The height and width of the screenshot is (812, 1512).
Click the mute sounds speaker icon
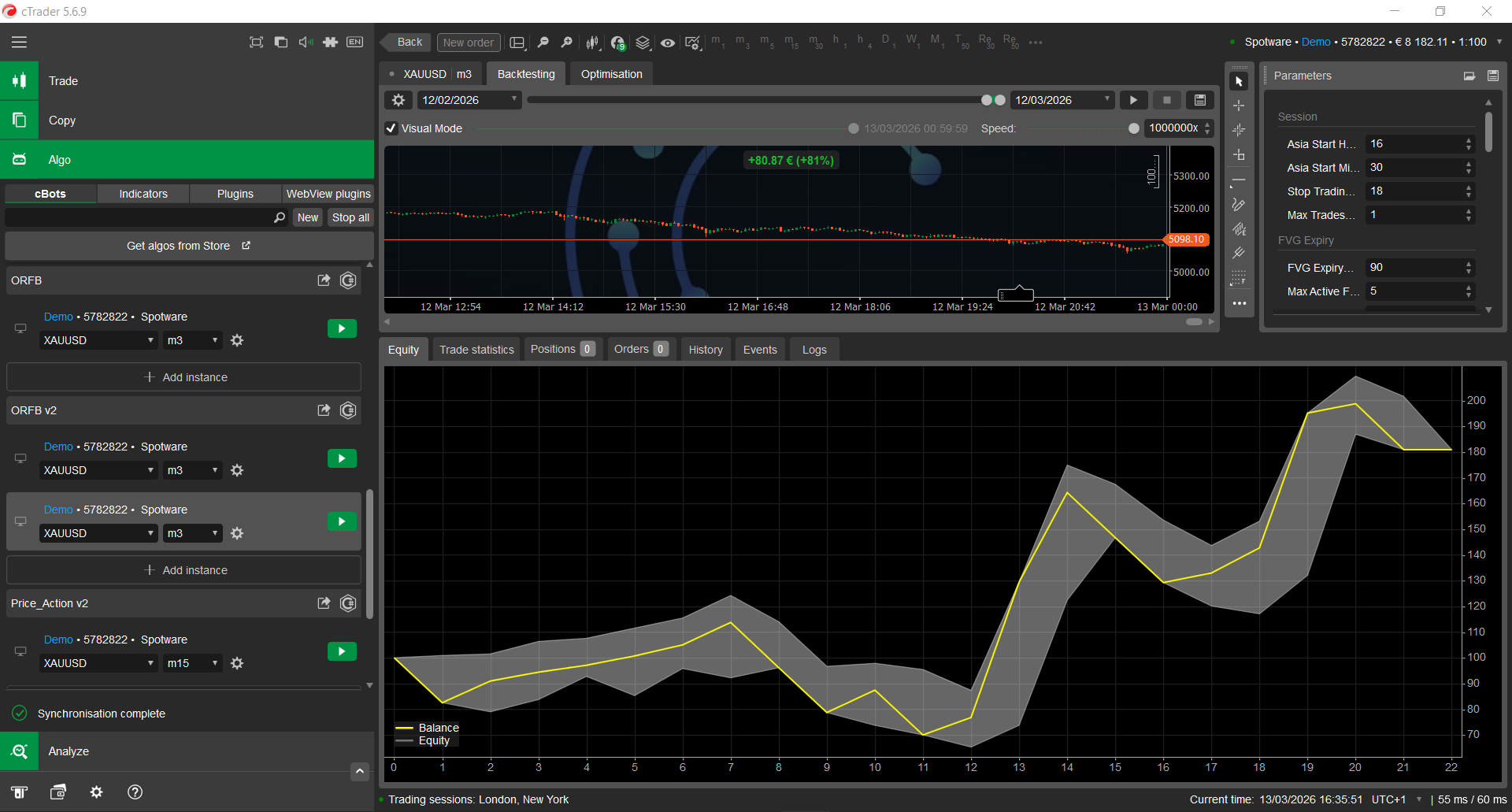click(x=306, y=43)
